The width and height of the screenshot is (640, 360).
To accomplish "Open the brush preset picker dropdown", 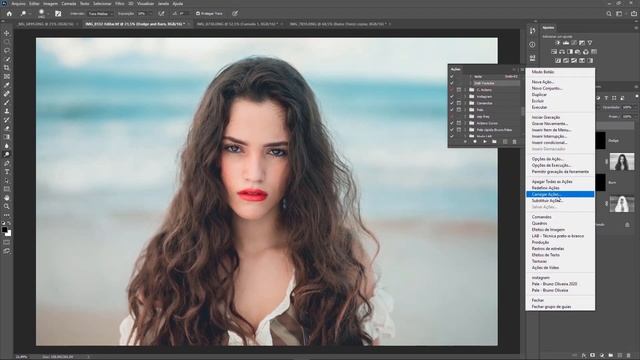I will coord(48,13).
